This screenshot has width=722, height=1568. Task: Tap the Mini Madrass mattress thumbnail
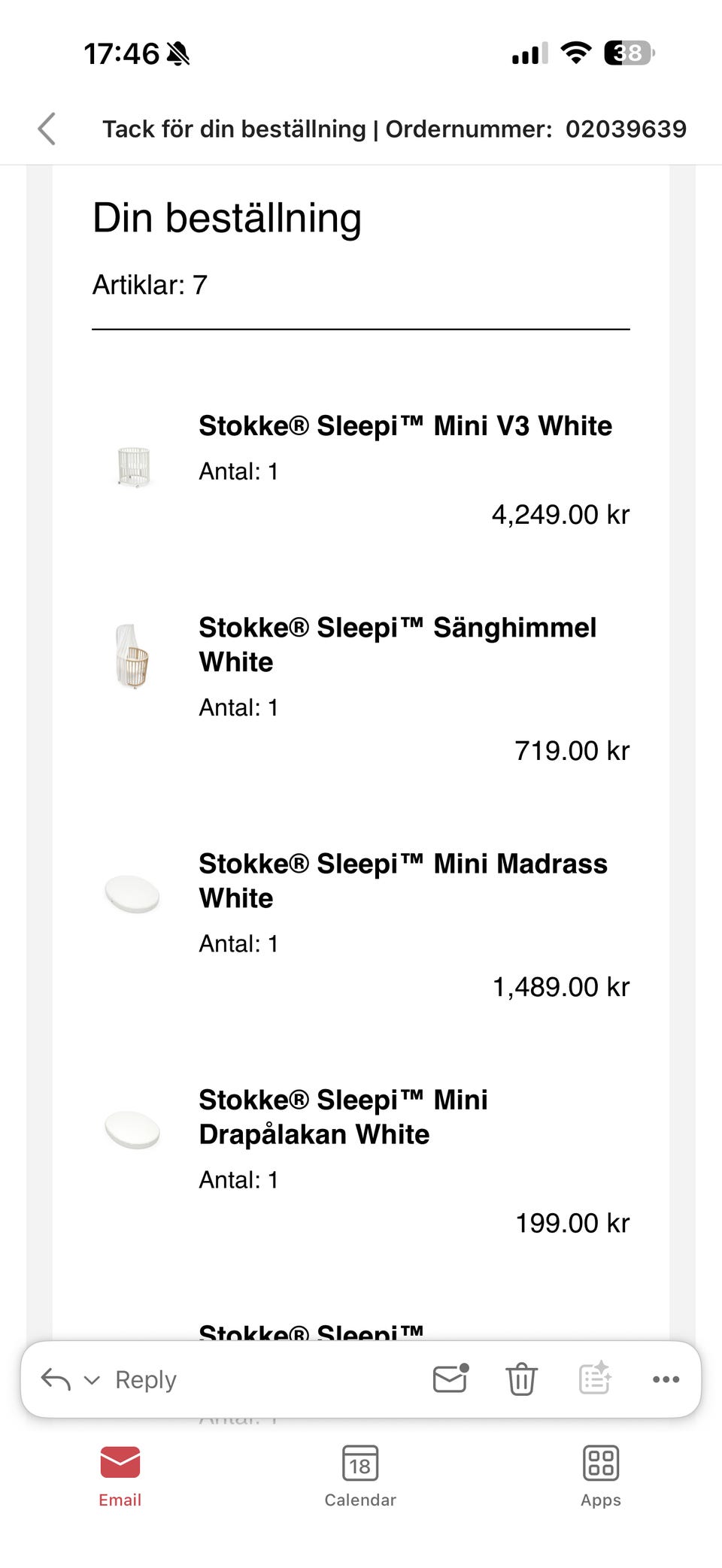point(132,894)
